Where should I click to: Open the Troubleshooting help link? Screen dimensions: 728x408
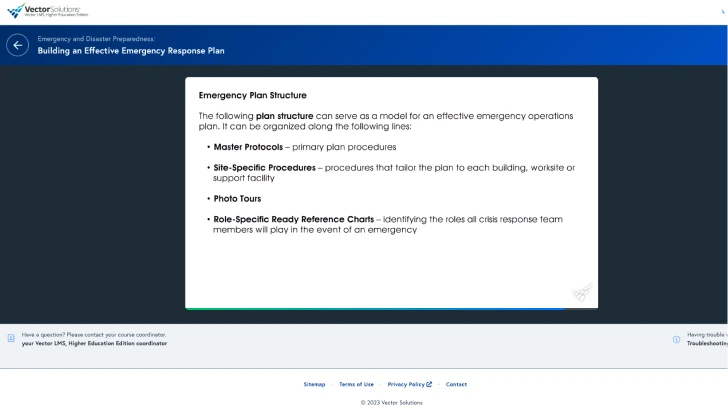click(x=706, y=343)
